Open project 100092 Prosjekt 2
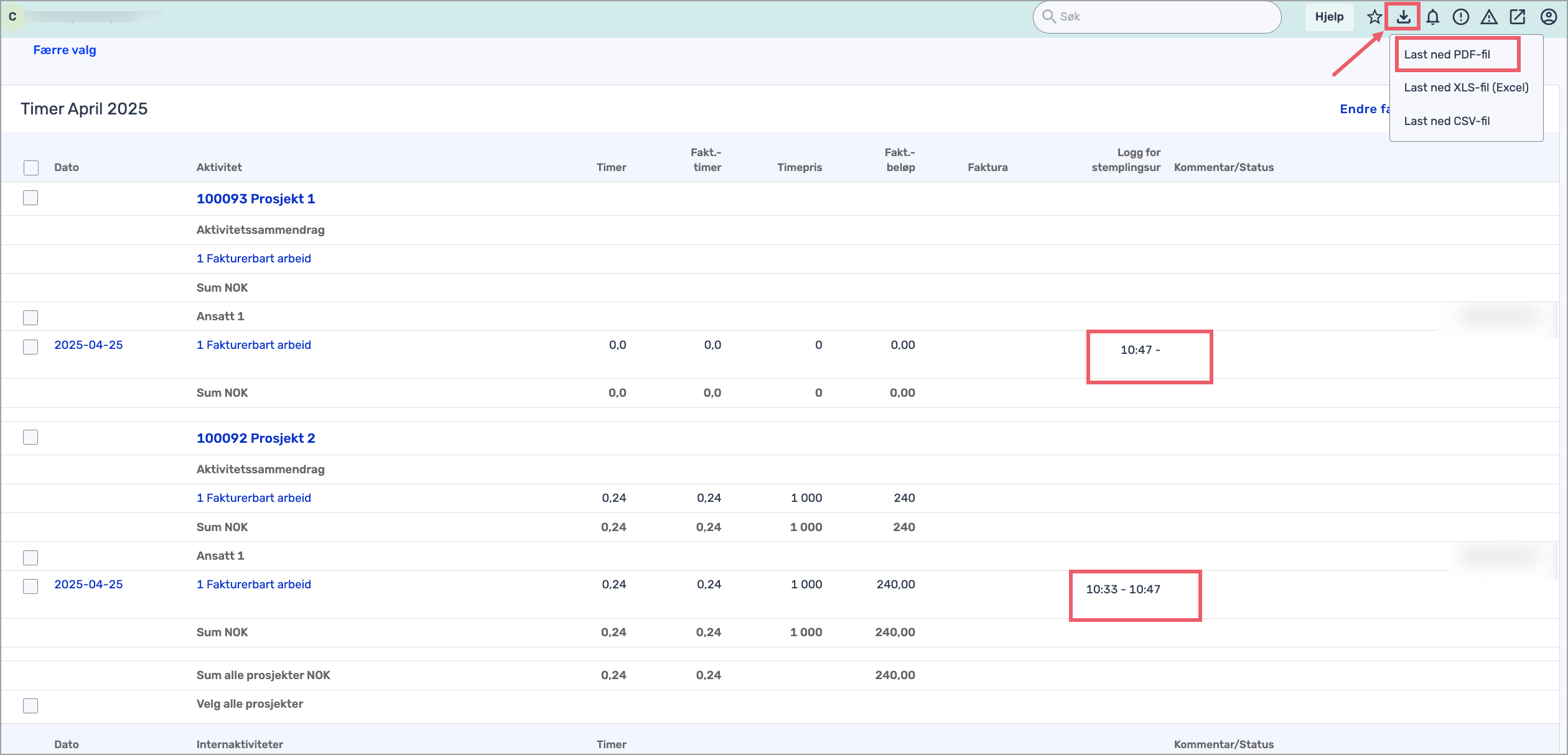The height and width of the screenshot is (755, 1568). coord(256,438)
